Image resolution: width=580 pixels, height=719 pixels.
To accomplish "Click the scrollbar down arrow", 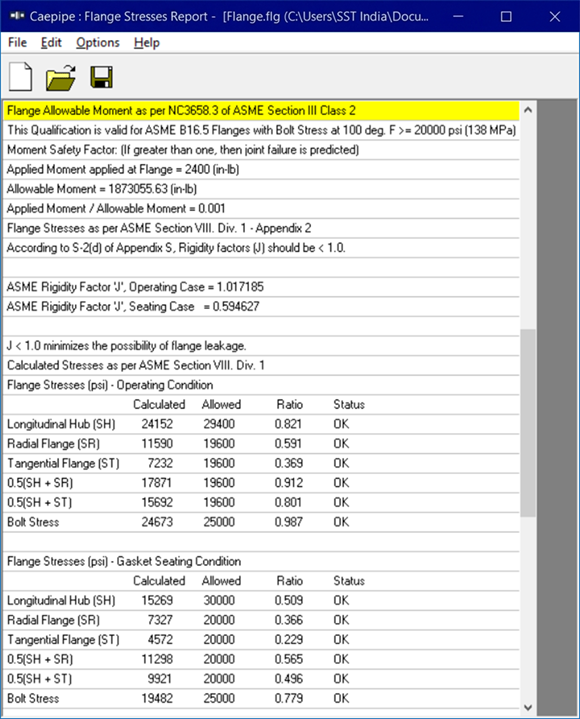I will tap(528, 708).
